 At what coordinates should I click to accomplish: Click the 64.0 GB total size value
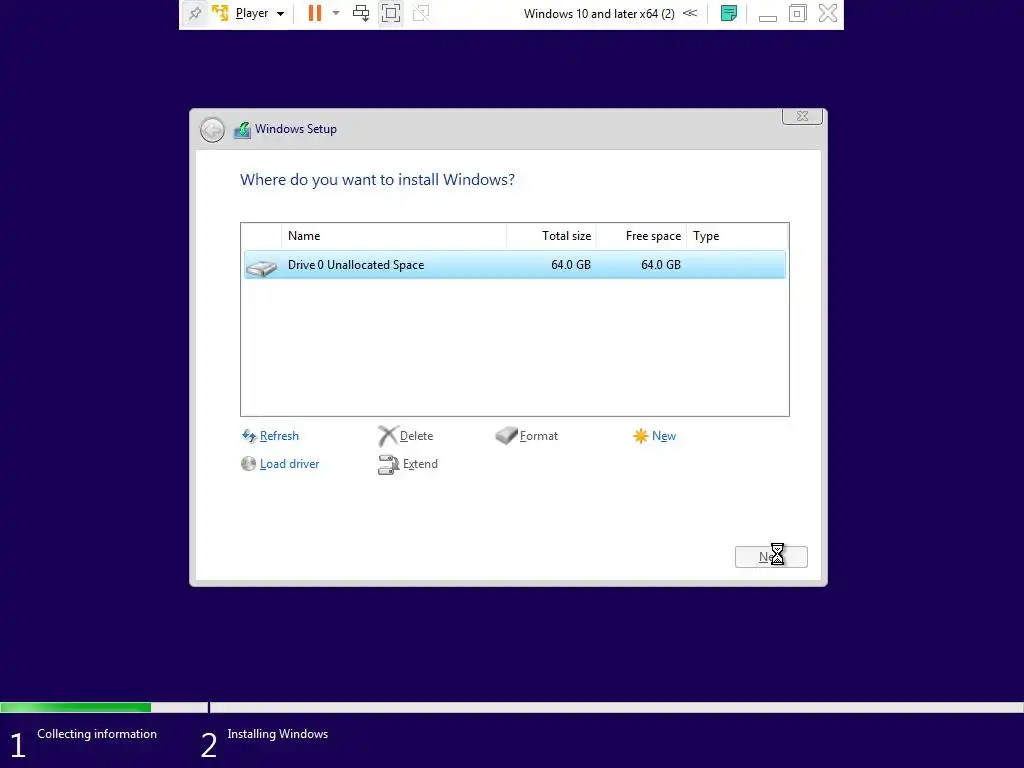[570, 264]
